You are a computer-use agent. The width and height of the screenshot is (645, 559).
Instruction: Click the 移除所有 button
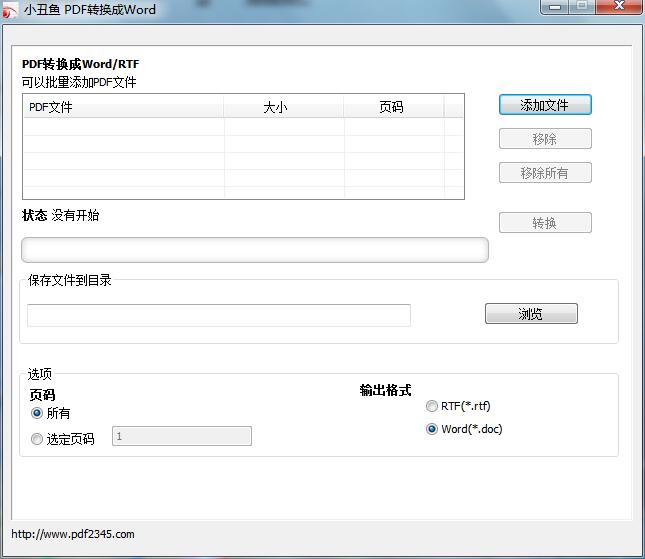pyautogui.click(x=545, y=173)
